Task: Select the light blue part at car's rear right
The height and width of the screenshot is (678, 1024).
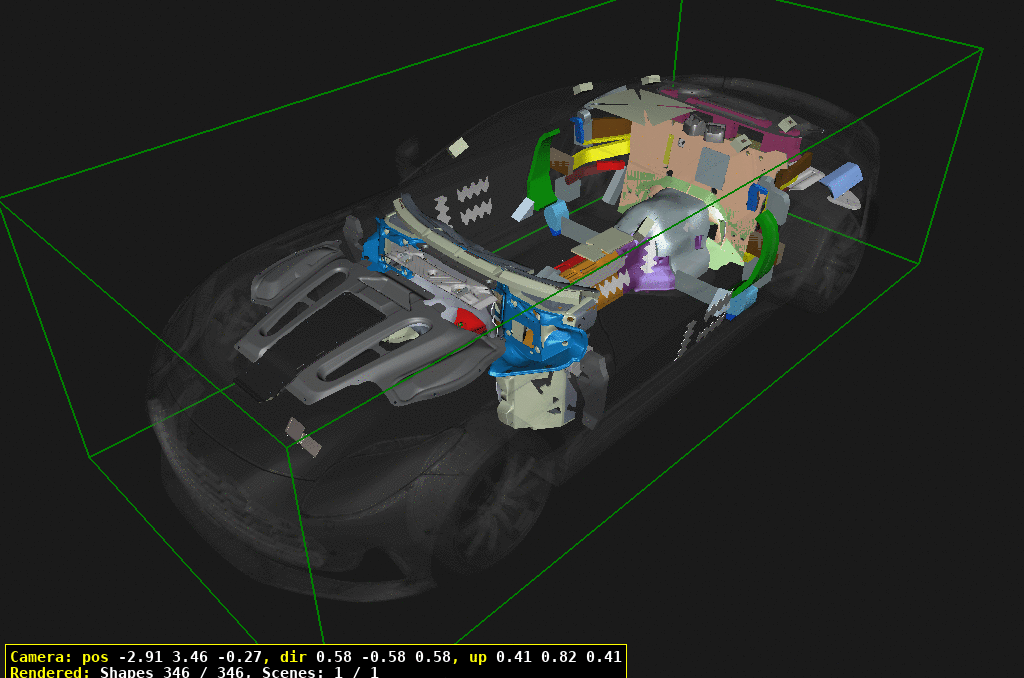Action: coord(842,178)
